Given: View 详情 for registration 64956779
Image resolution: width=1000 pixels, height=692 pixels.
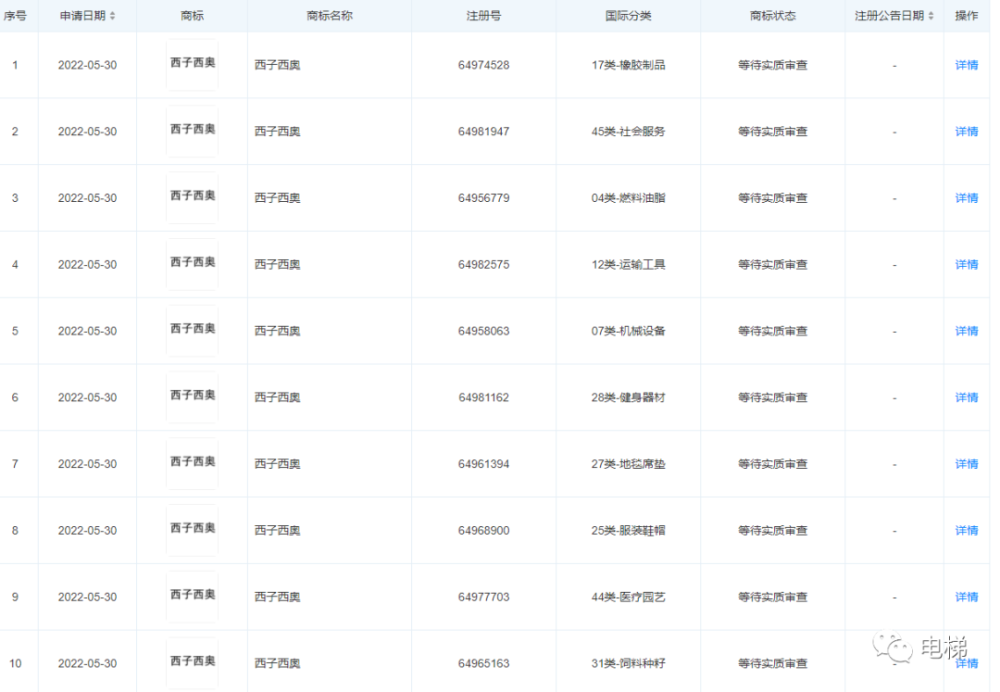Looking at the screenshot, I should 966,198.
